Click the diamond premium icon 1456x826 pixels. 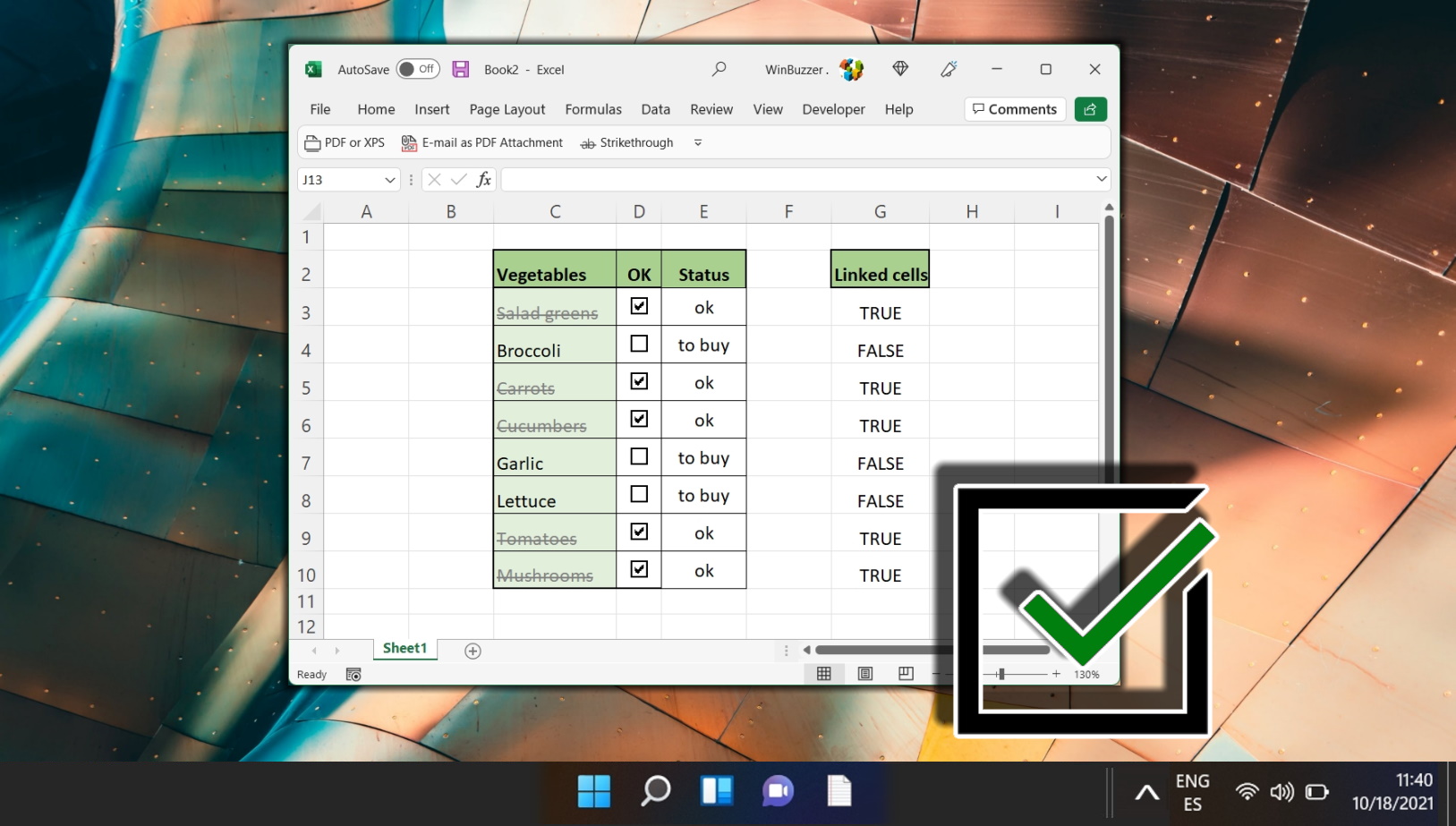tap(900, 69)
